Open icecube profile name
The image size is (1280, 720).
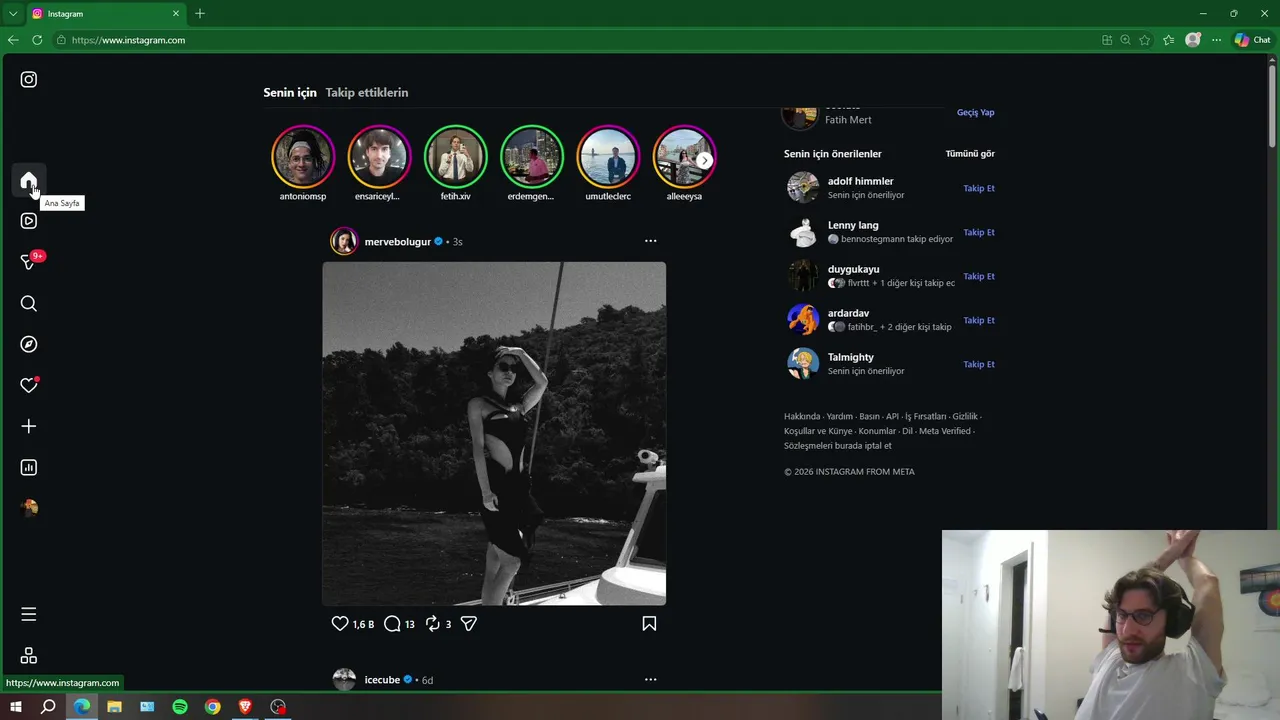[x=382, y=680]
